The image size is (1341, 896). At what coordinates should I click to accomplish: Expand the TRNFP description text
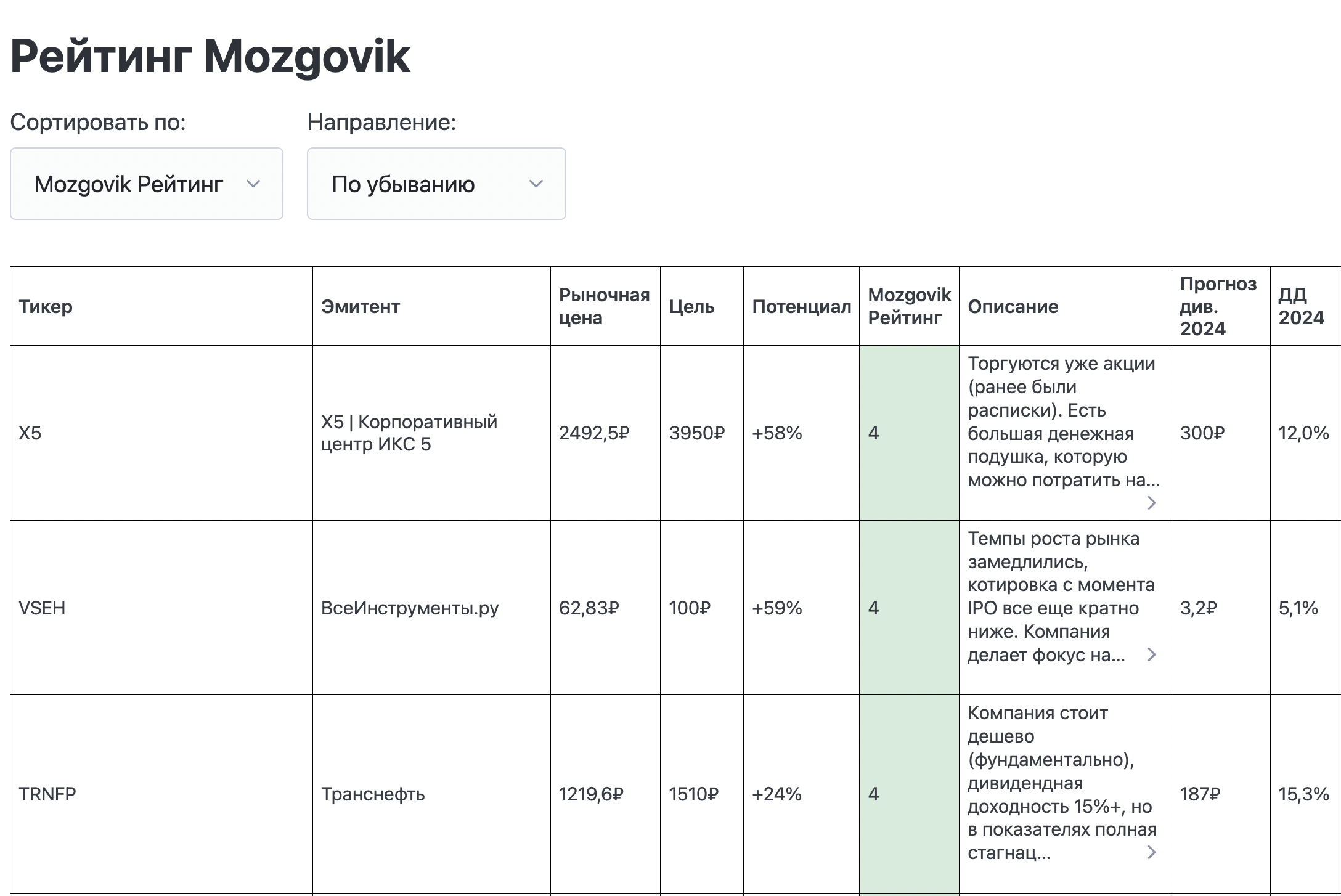pyautogui.click(x=1151, y=852)
